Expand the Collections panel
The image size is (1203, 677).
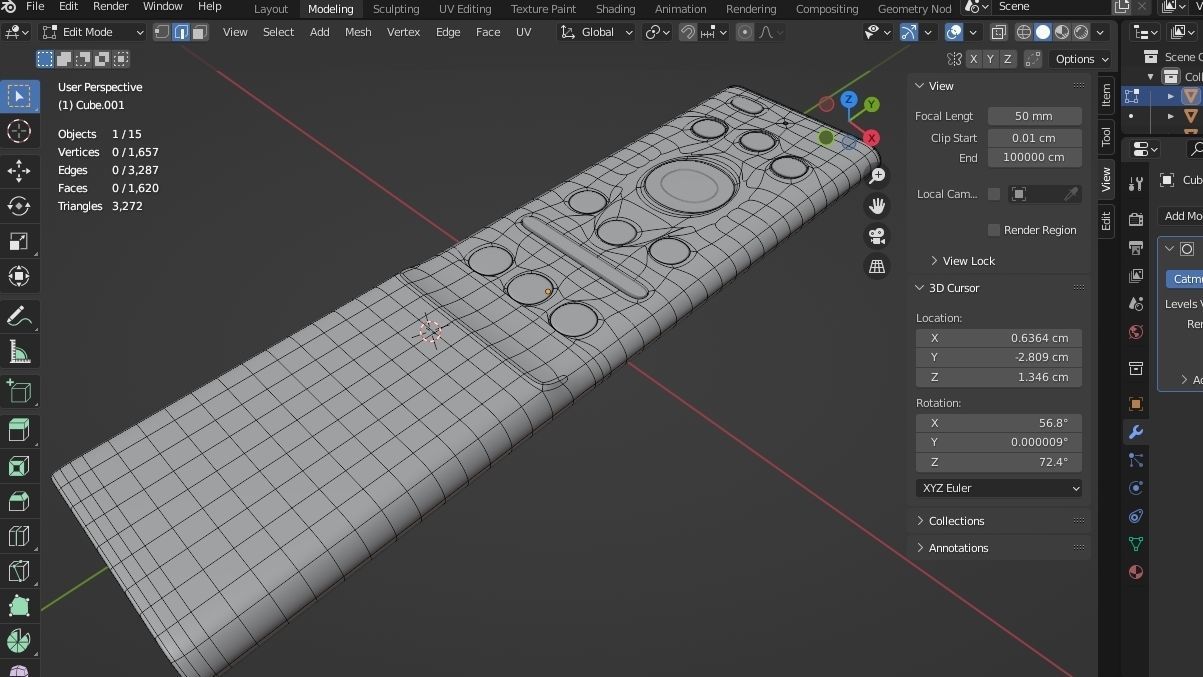(955, 520)
